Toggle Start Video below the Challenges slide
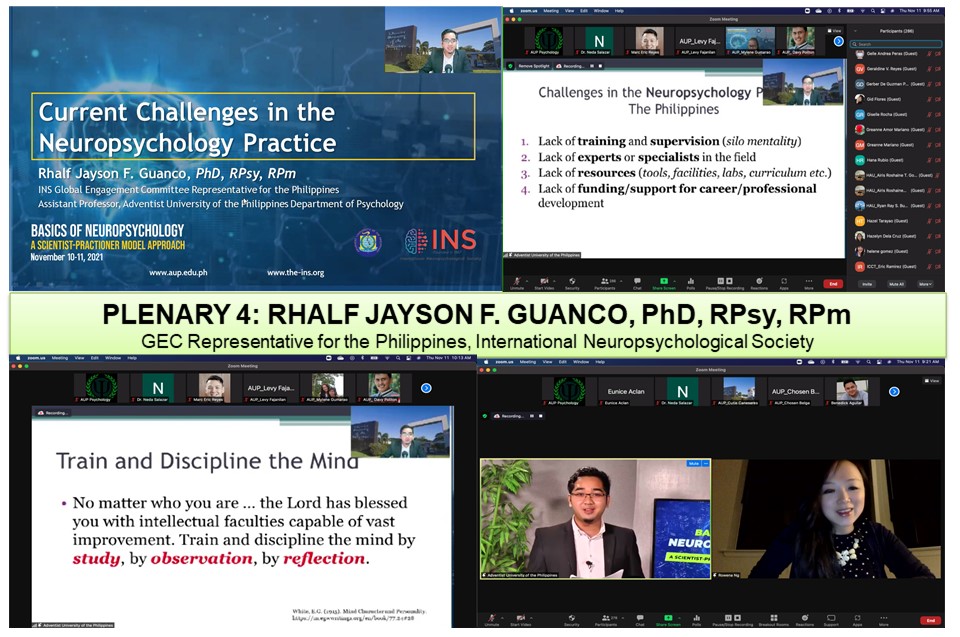Screen dimensions: 960x637 [544, 282]
